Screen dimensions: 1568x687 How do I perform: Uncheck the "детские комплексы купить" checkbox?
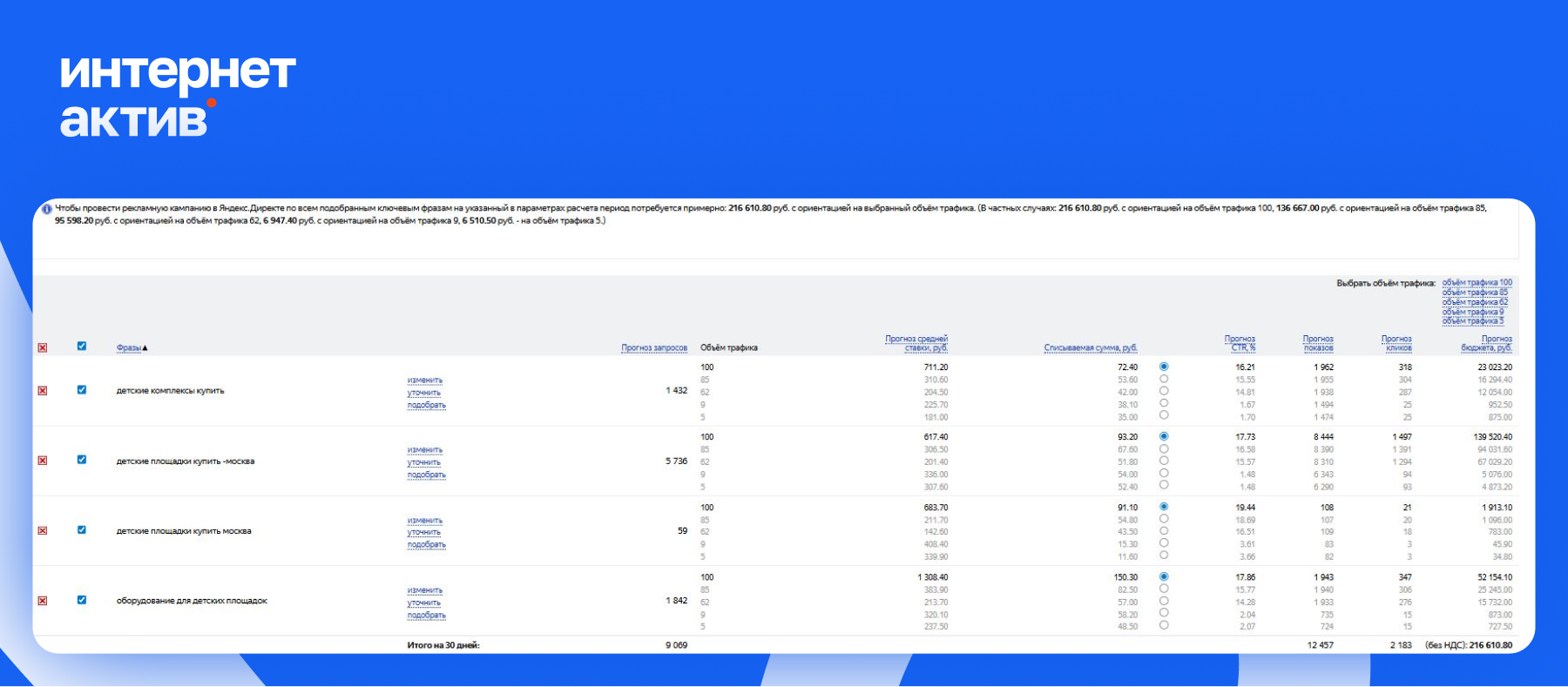pos(82,390)
